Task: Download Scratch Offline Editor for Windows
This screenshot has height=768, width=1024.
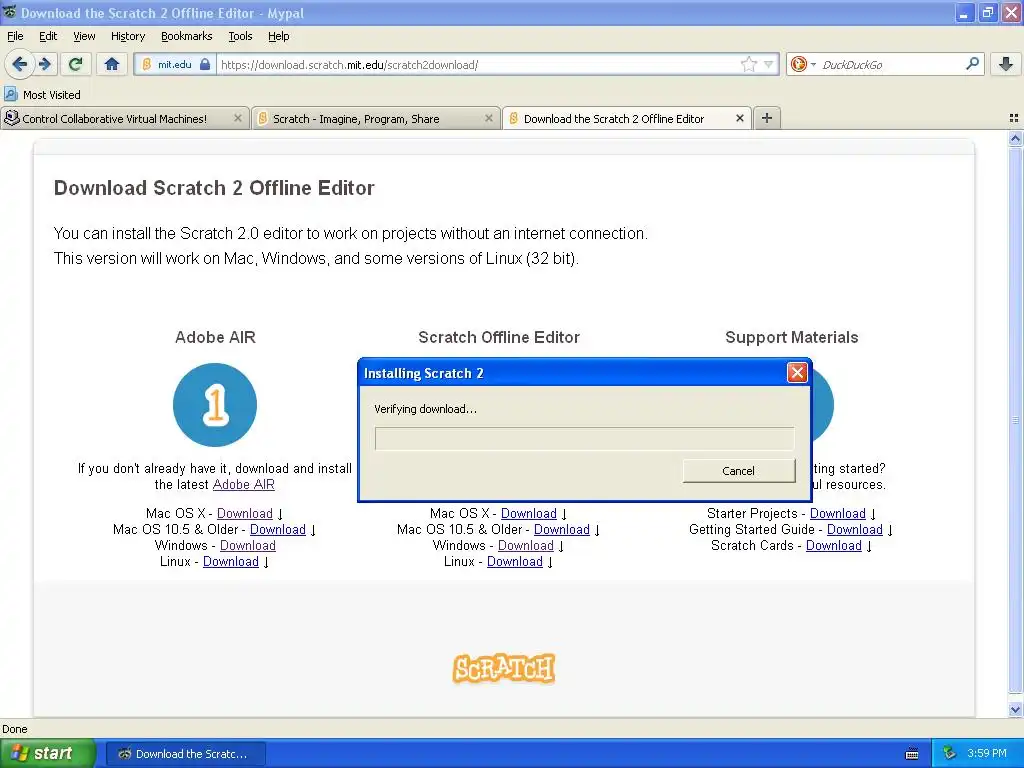Action: tap(526, 545)
